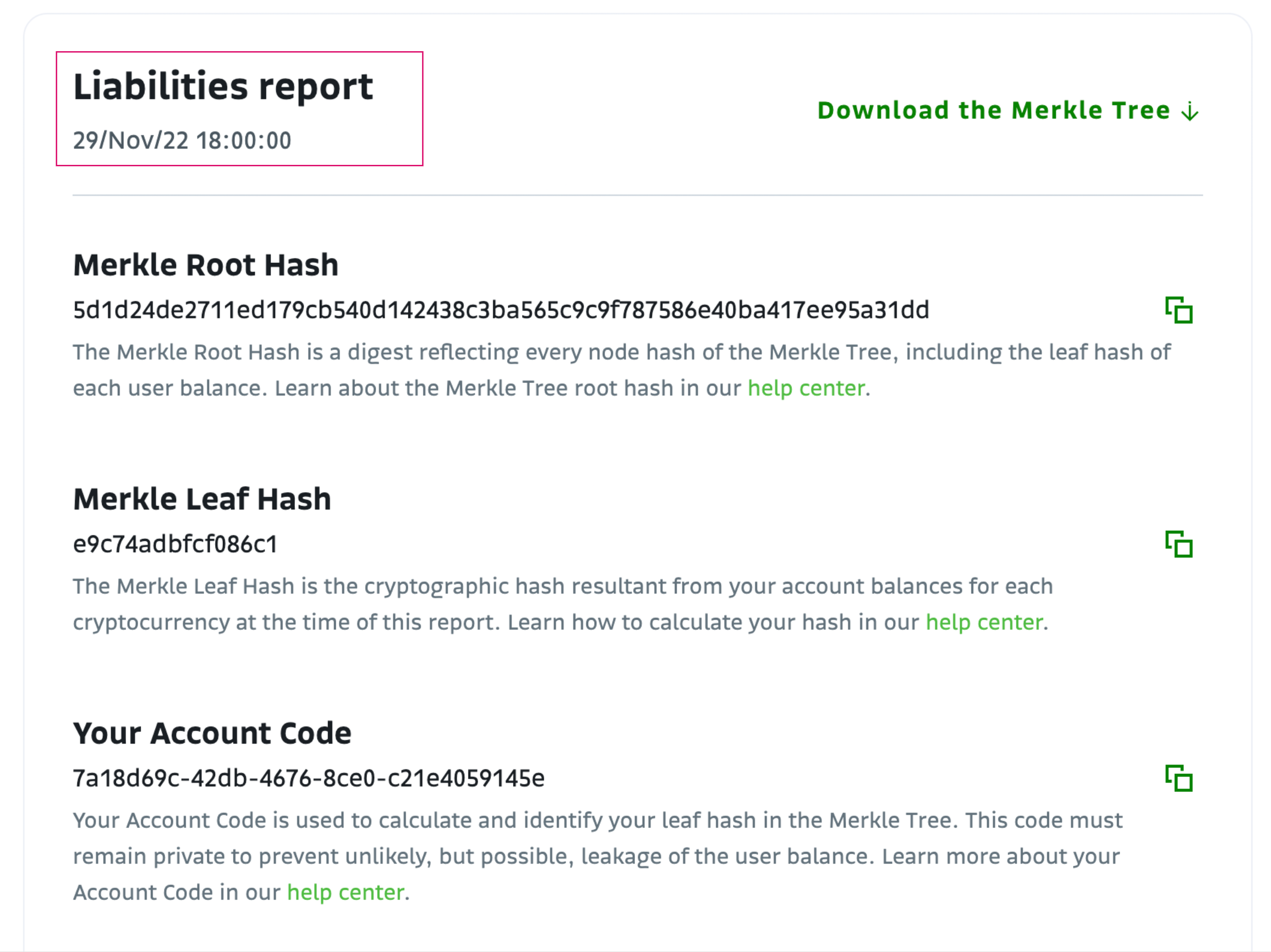Click the Merkle Root Hash heading

(206, 265)
